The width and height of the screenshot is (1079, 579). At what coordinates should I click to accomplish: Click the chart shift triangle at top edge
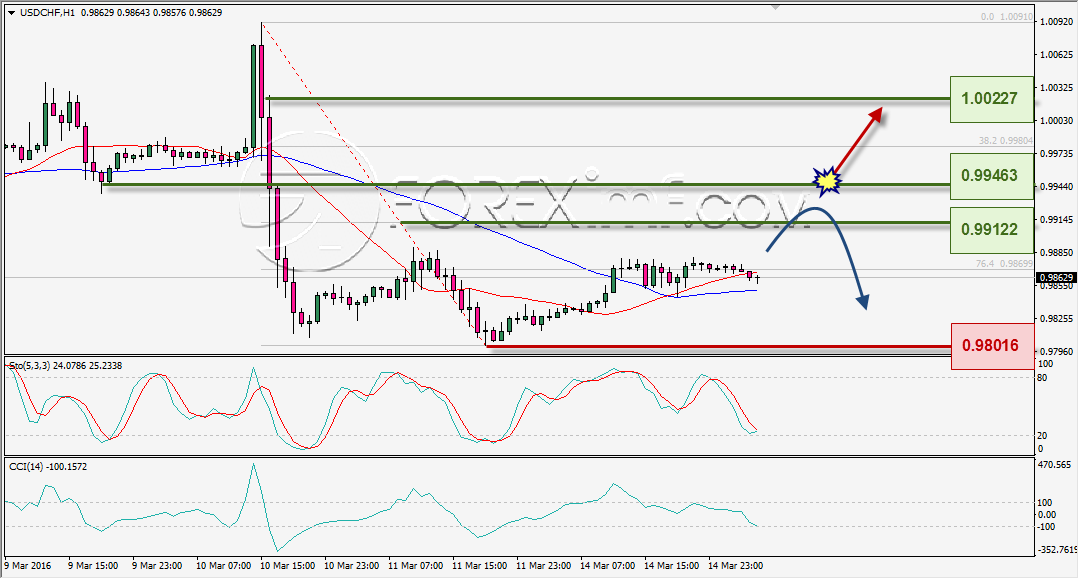coord(776,8)
